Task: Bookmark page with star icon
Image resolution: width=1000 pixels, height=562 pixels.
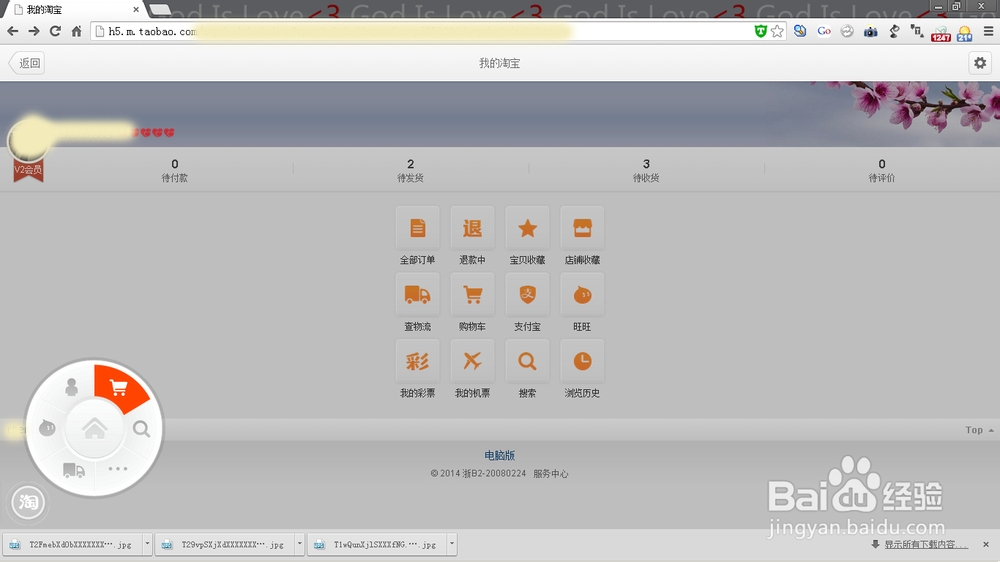Action: pyautogui.click(x=777, y=31)
